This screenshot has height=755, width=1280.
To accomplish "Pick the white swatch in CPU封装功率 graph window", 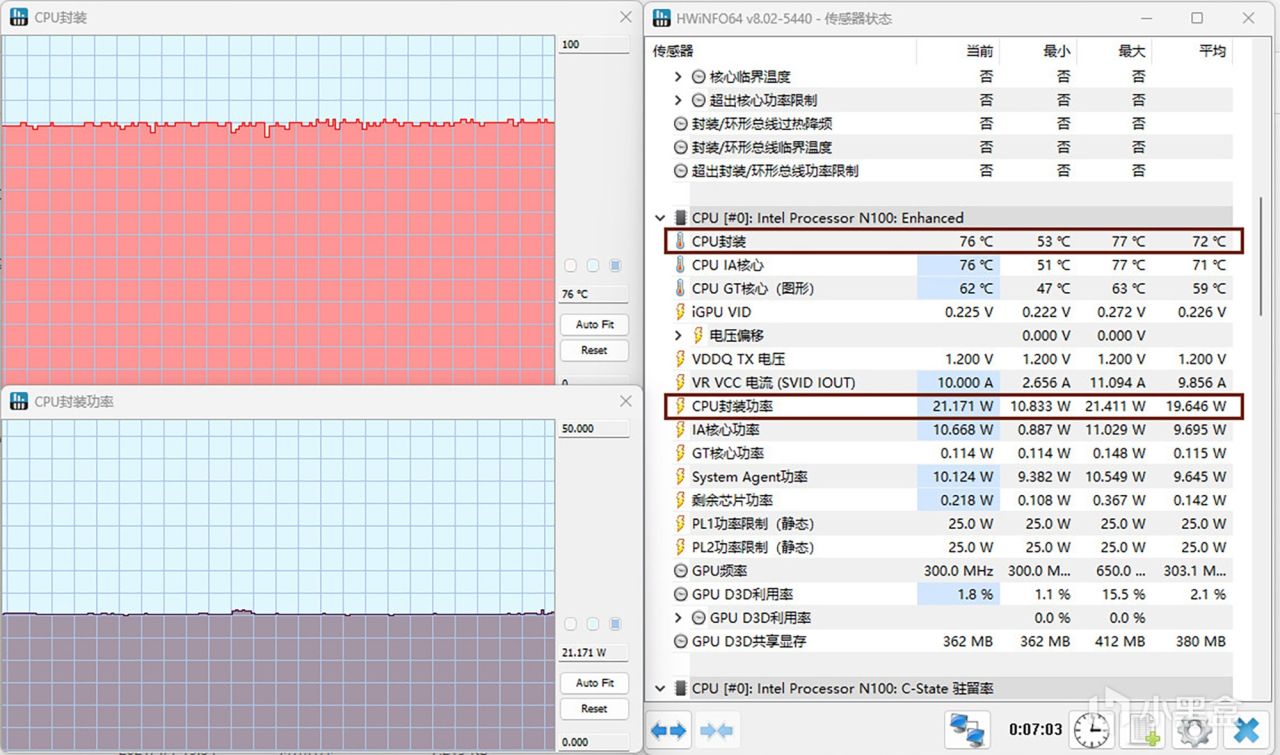I will point(571,624).
